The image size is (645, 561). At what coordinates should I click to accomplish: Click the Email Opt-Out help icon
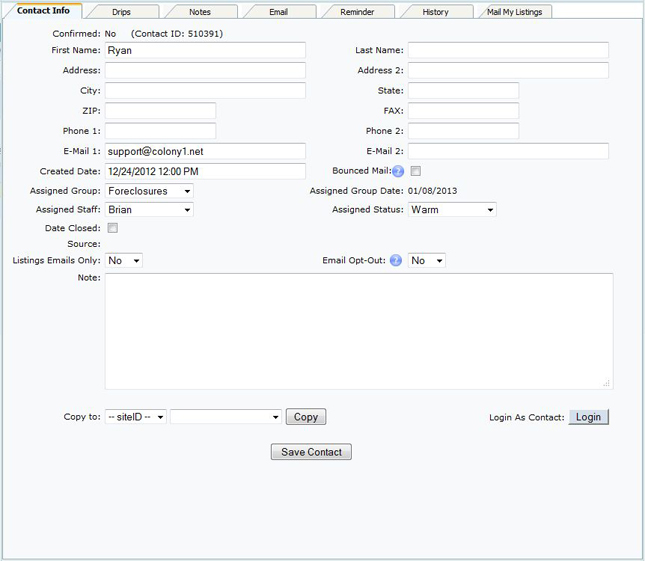coord(396,261)
